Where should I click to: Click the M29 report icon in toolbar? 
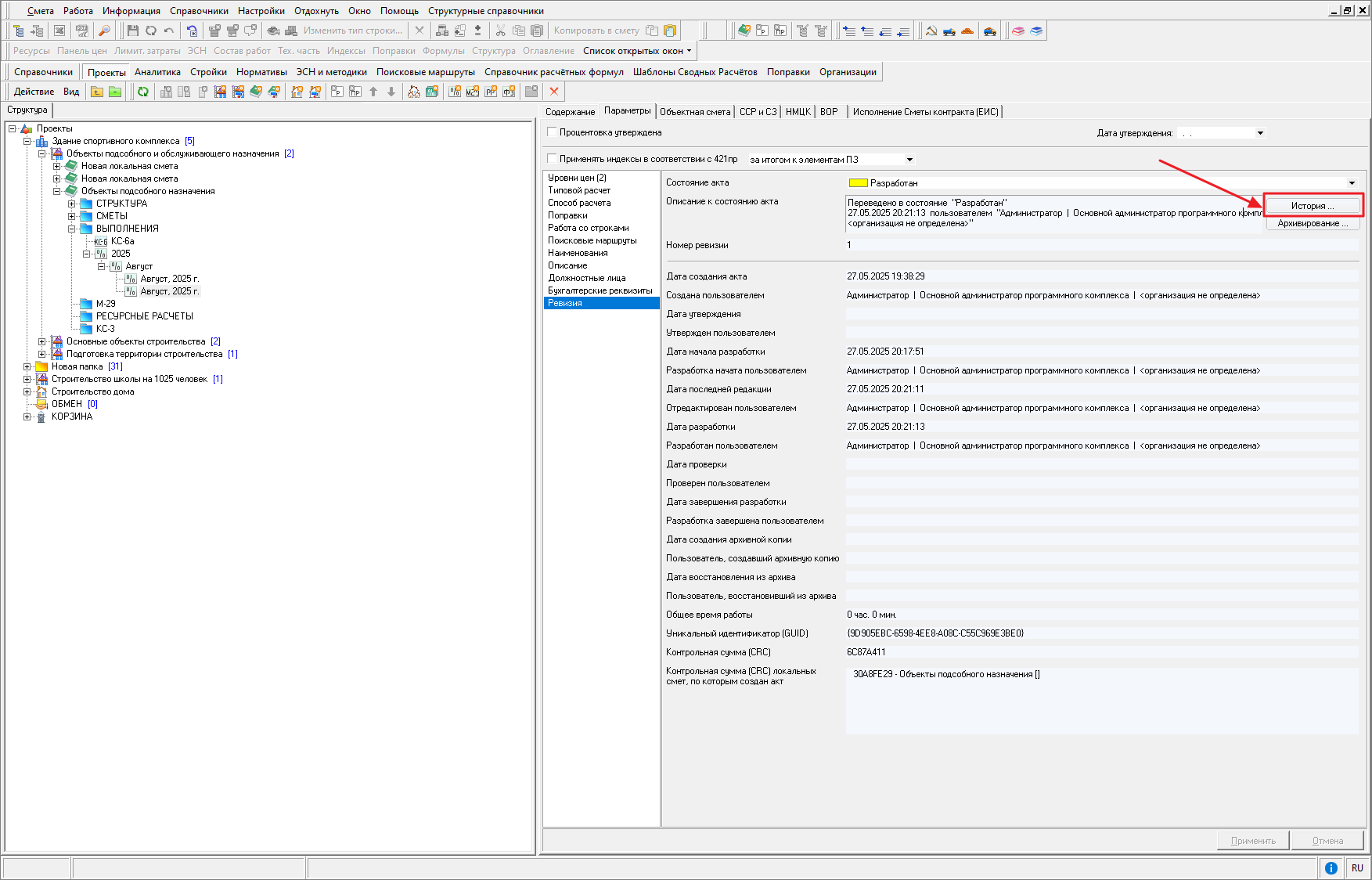click(472, 92)
